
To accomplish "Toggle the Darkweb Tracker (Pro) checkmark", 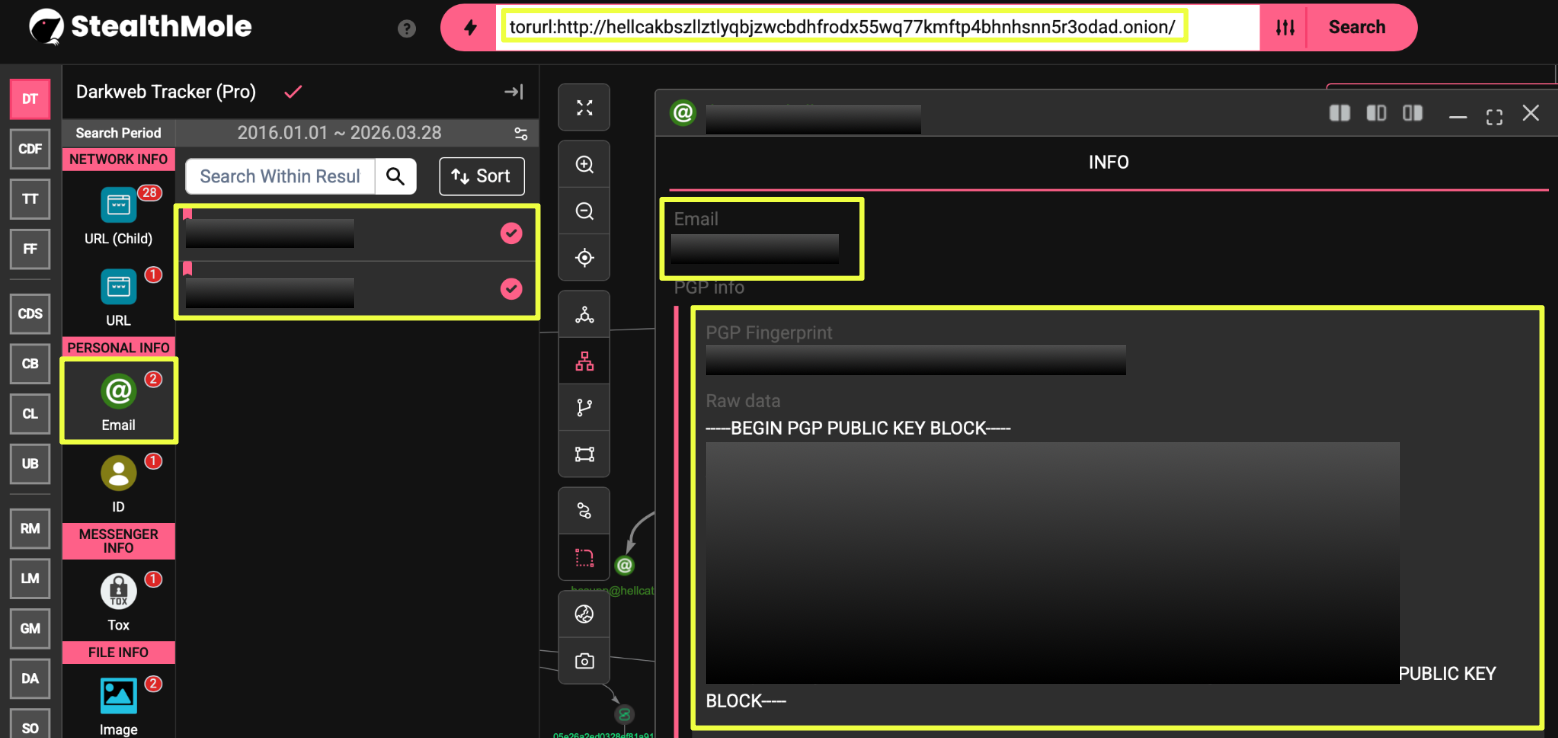I will click(293, 92).
